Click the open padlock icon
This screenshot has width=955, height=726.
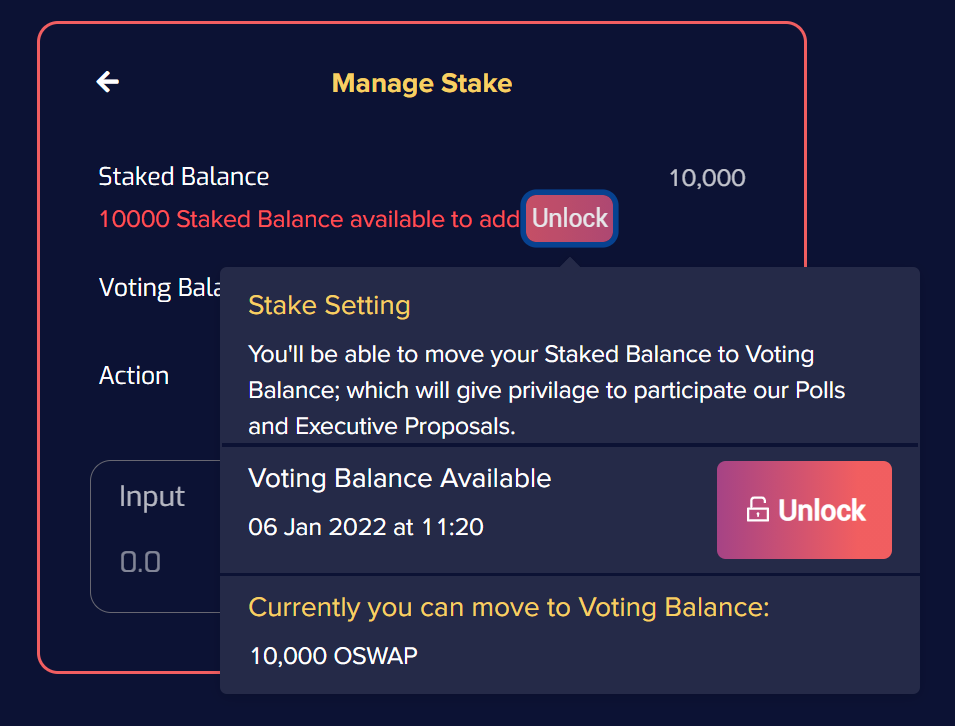coord(757,510)
